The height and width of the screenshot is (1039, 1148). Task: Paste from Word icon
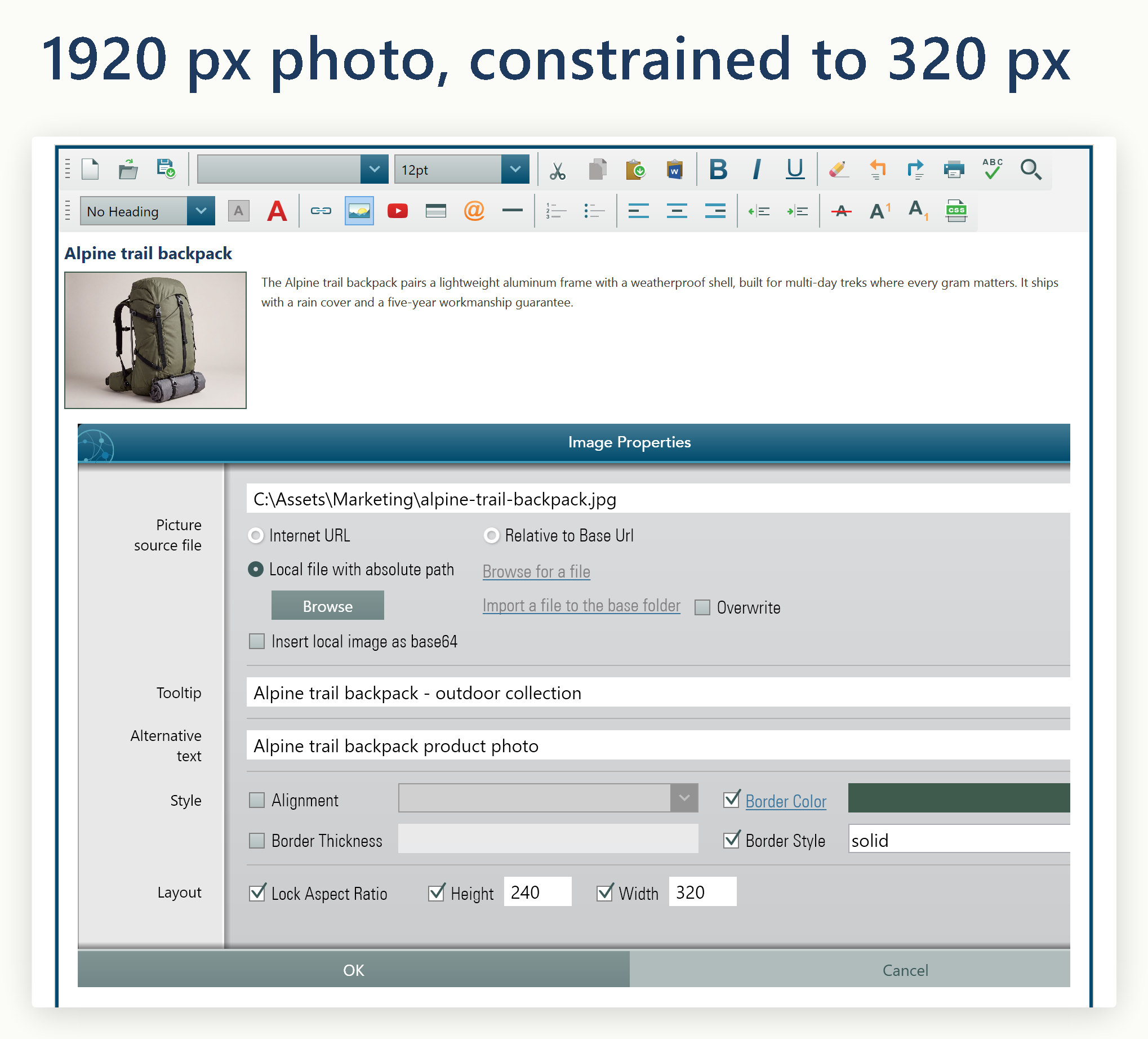674,169
